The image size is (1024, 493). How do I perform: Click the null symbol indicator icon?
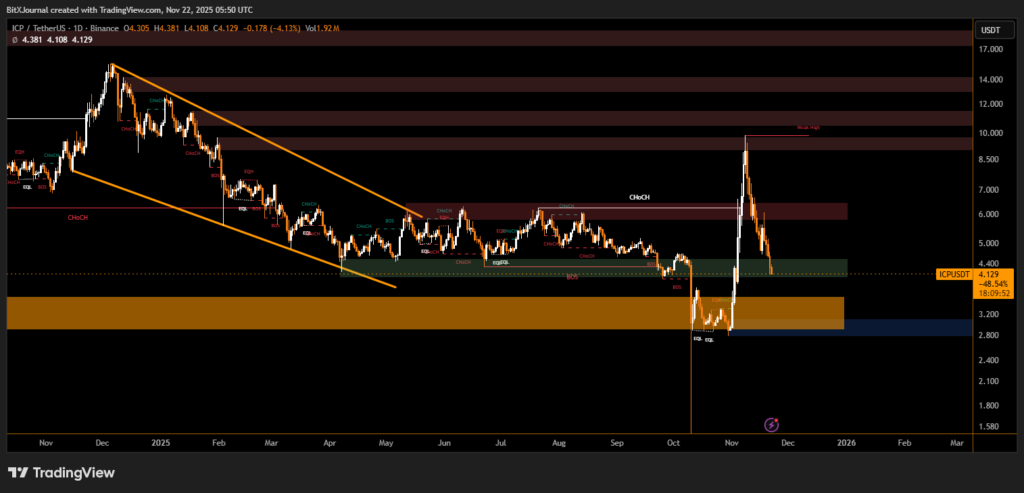click(11, 40)
